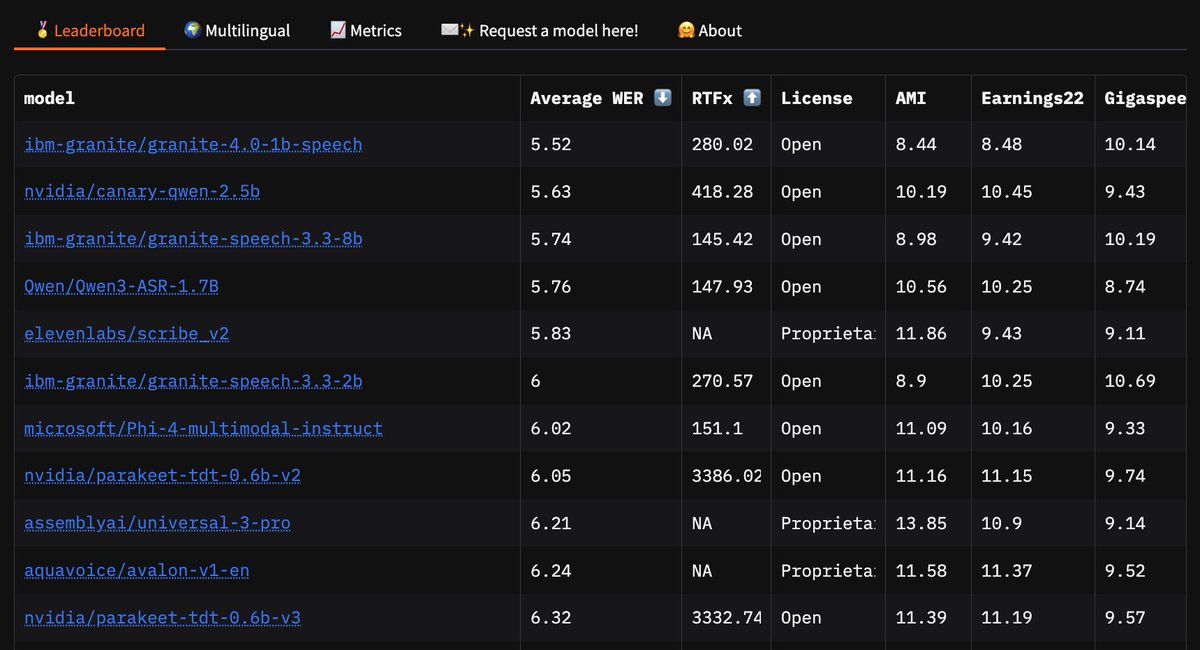Image resolution: width=1200 pixels, height=650 pixels.
Task: Click the model column header
Action: pos(268,98)
